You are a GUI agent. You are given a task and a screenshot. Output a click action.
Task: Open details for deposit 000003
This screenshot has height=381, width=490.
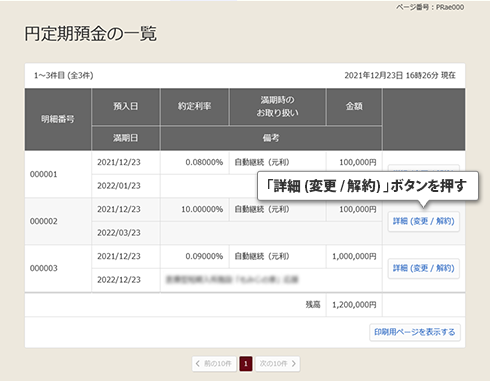(424, 268)
